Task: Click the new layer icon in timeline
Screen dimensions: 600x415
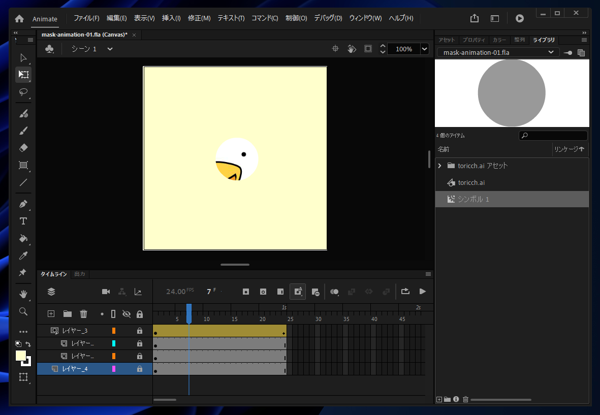Action: pos(51,313)
